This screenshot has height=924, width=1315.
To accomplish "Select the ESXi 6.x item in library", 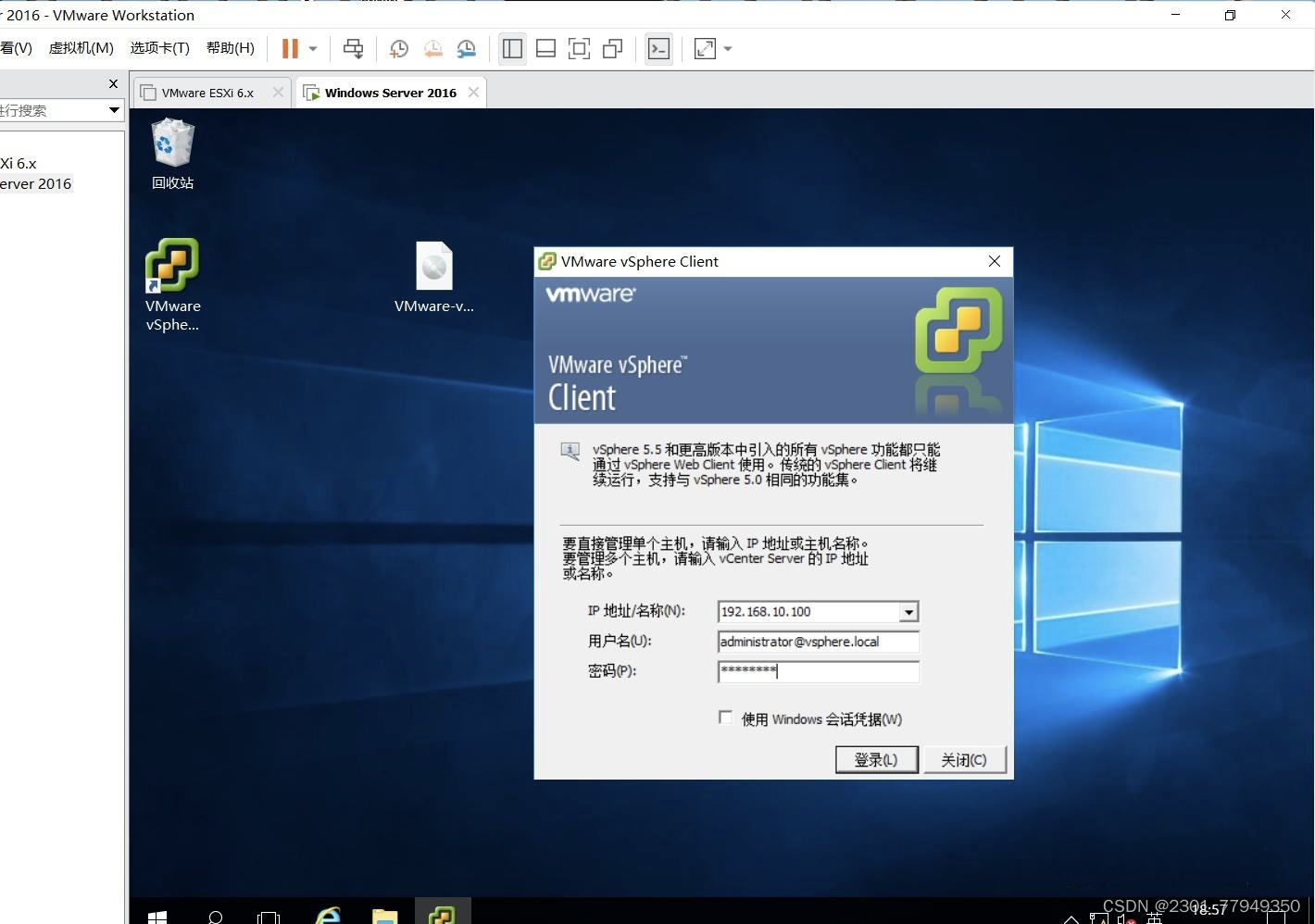I will coord(19,163).
